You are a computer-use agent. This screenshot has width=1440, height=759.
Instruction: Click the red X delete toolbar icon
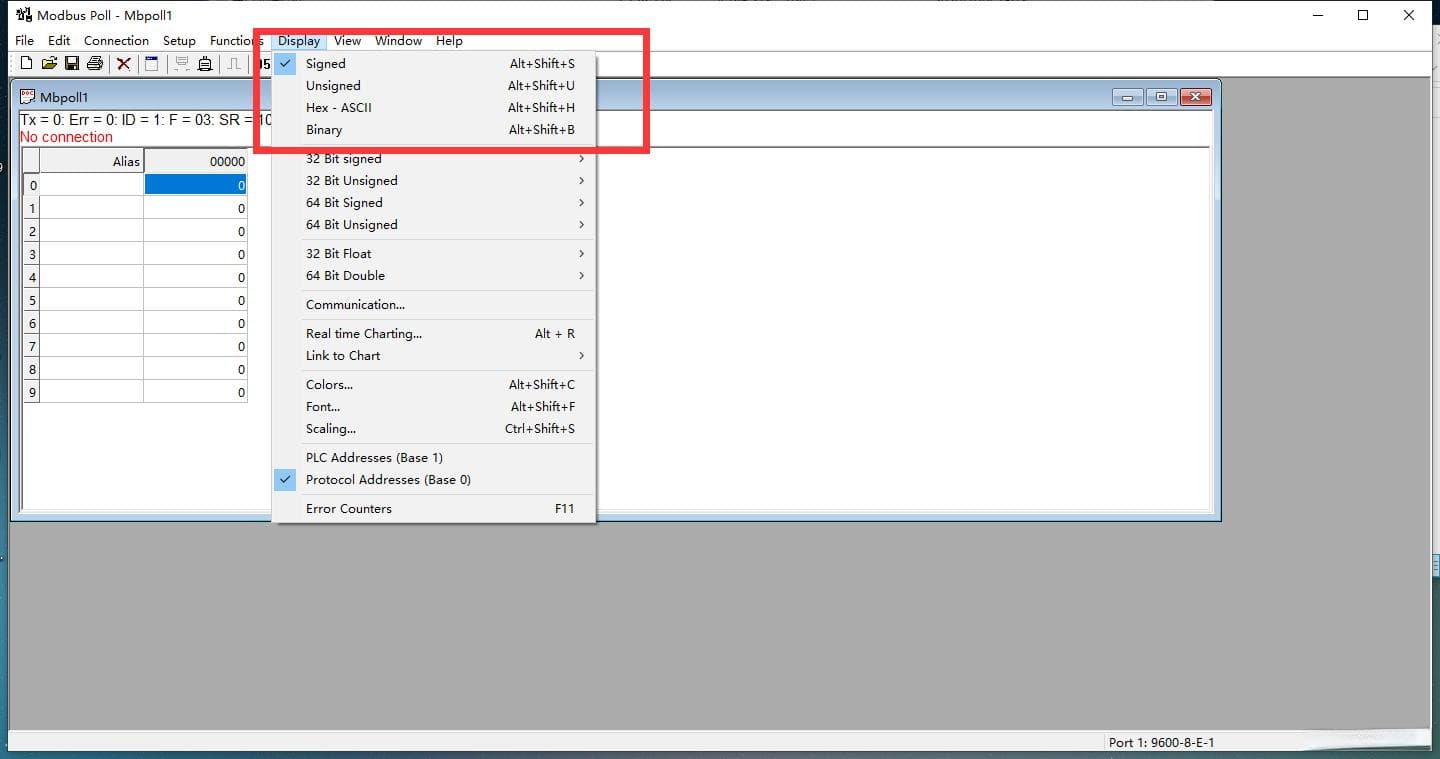[124, 64]
